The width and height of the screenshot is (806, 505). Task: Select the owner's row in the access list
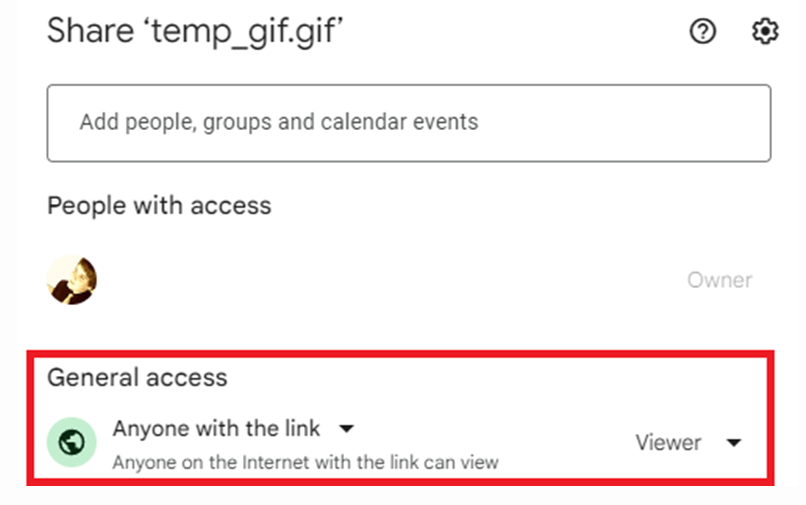coord(400,280)
